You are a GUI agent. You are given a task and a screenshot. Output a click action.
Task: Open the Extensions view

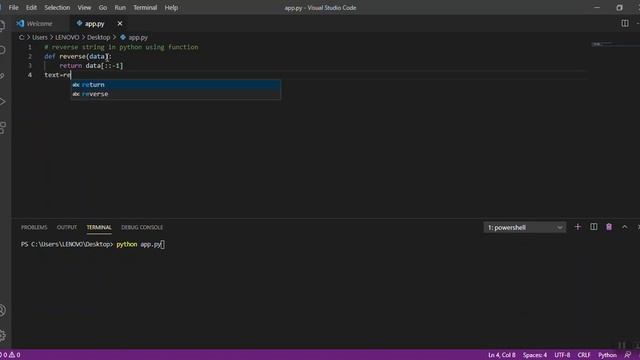click(2, 127)
